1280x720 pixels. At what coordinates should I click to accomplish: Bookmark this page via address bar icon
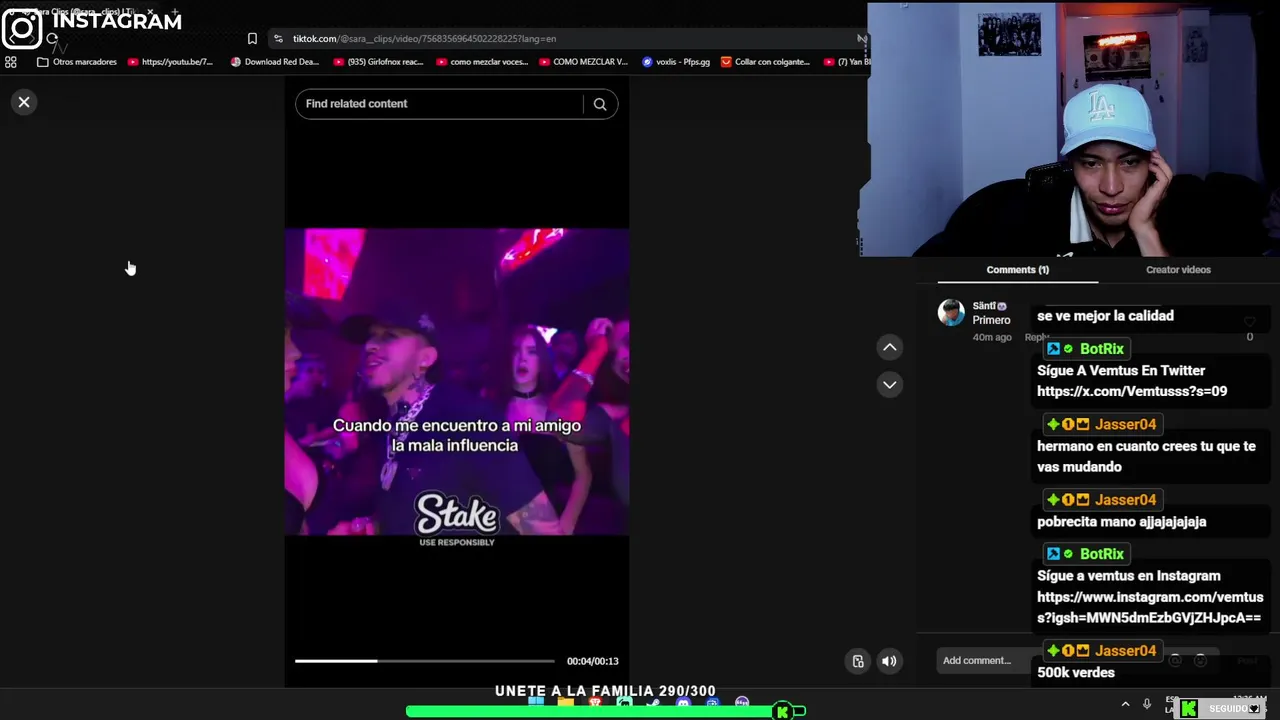(x=252, y=38)
